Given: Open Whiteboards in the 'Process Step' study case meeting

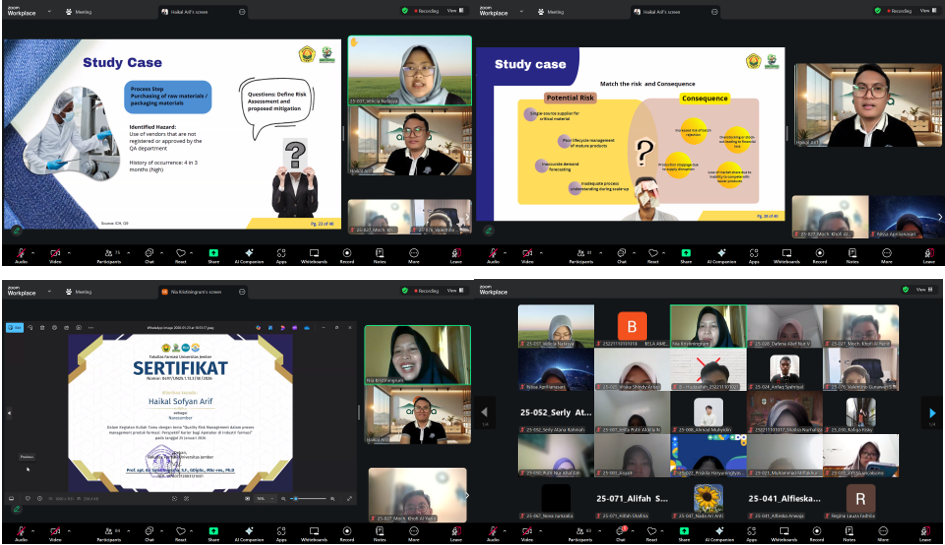Looking at the screenshot, I should 314,252.
